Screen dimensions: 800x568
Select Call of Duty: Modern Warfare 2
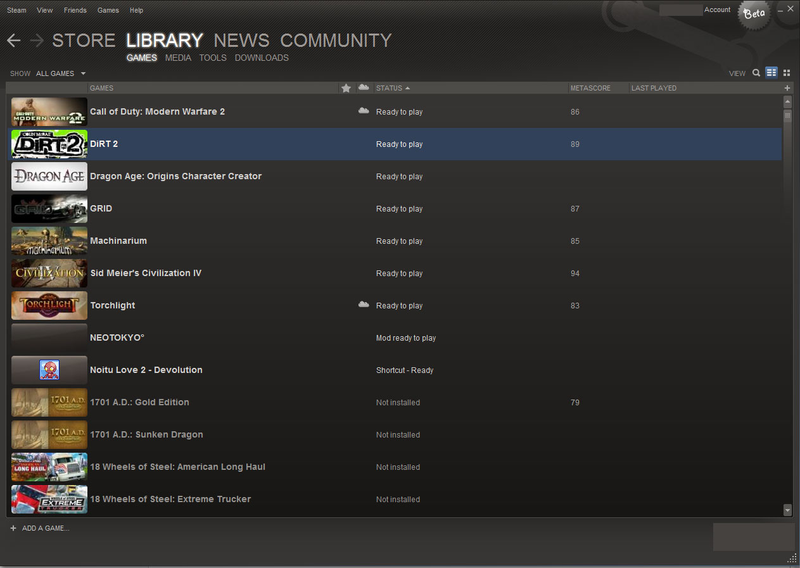tap(157, 111)
